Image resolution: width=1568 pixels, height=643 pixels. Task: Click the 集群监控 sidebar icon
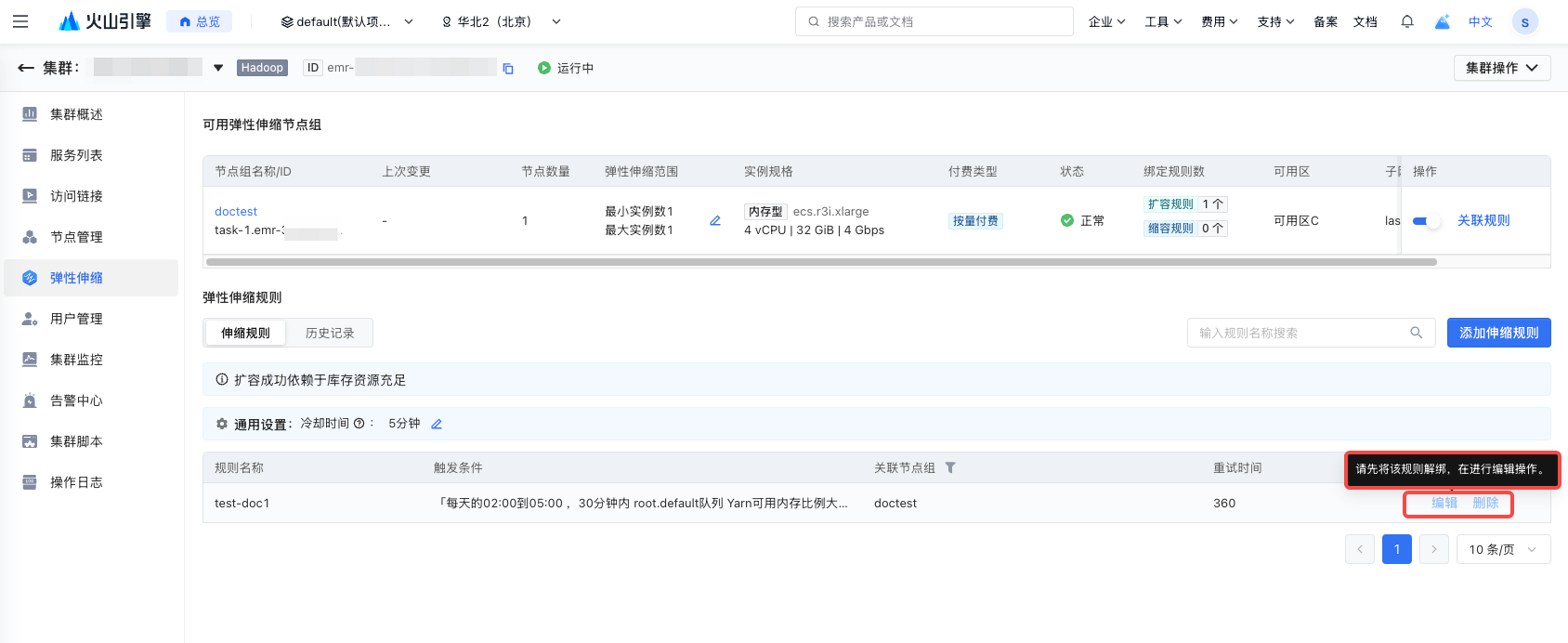(30, 360)
